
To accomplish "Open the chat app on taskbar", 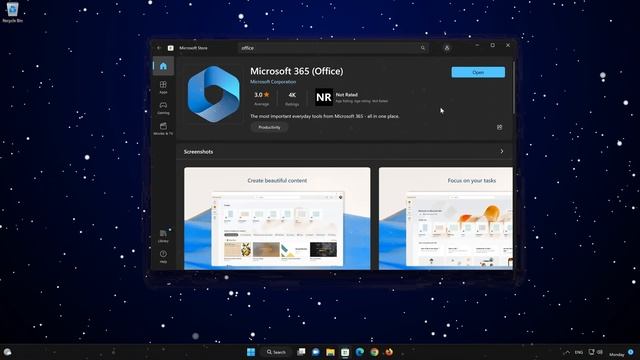I will click(316, 352).
